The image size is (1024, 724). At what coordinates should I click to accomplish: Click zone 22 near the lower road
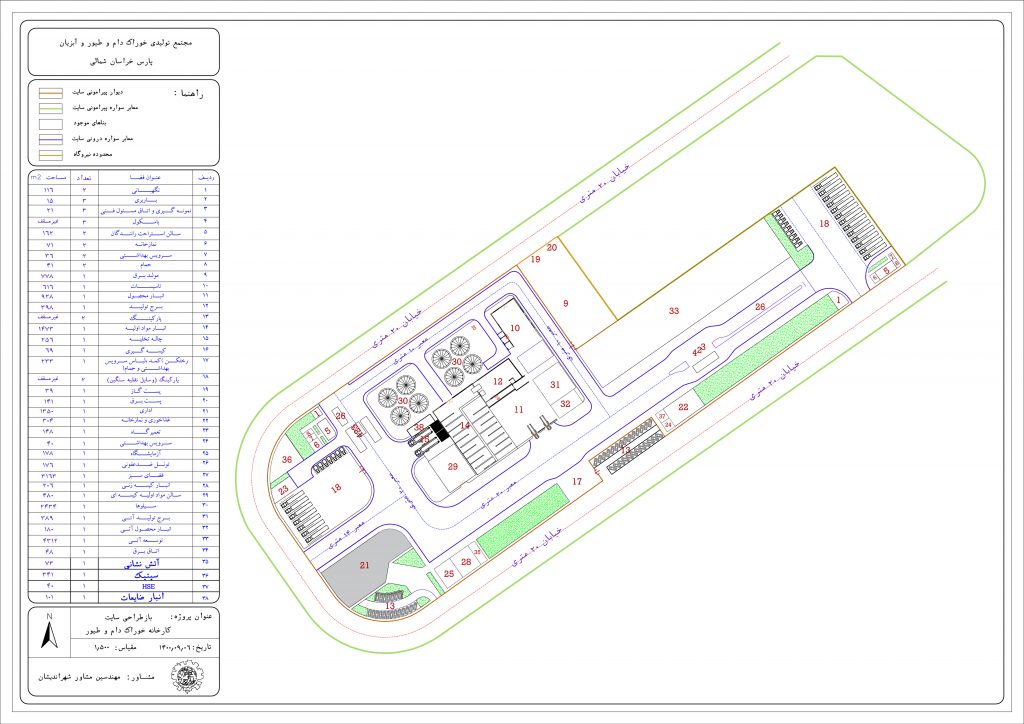683,407
